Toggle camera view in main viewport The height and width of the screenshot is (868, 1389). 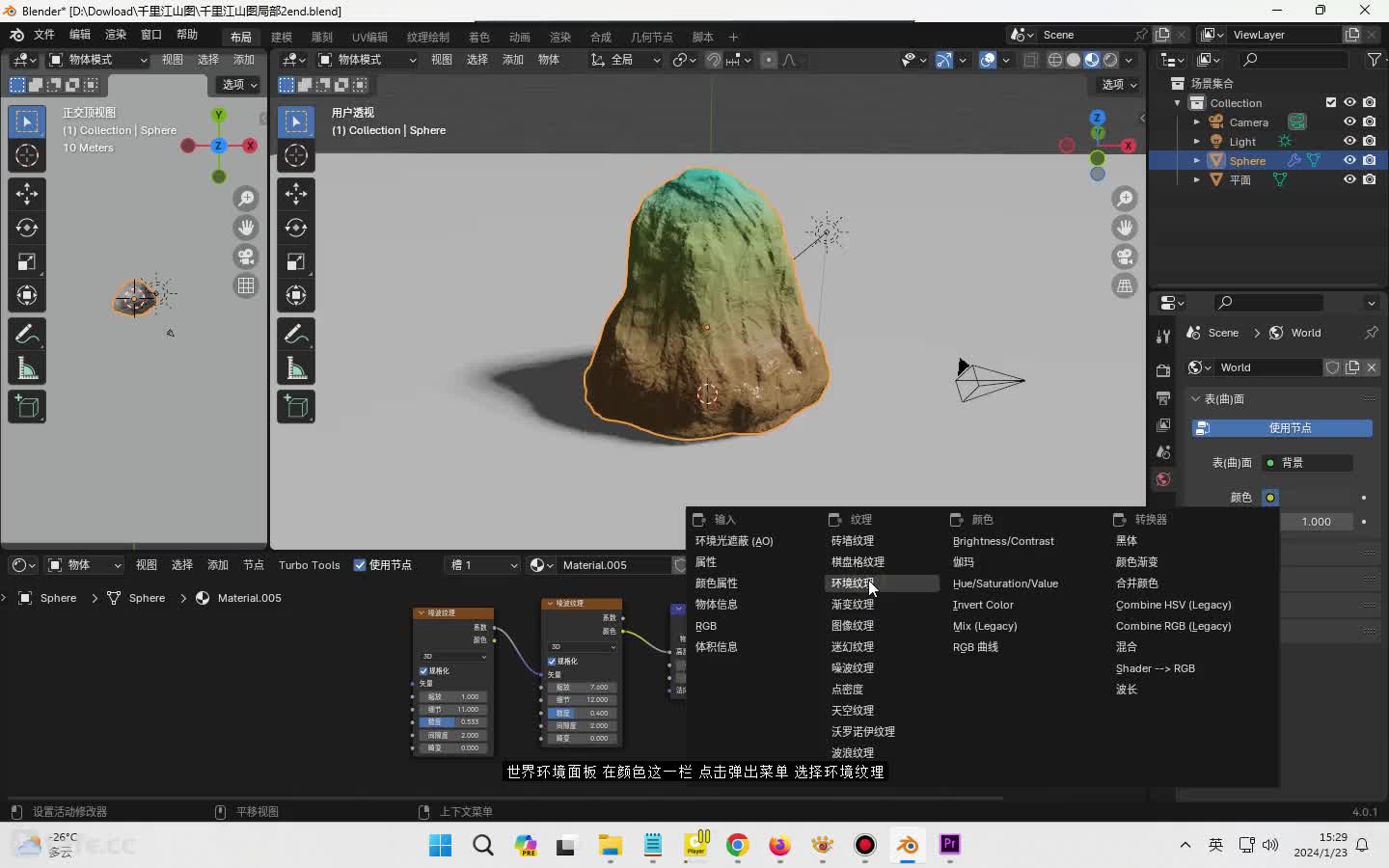1125,257
